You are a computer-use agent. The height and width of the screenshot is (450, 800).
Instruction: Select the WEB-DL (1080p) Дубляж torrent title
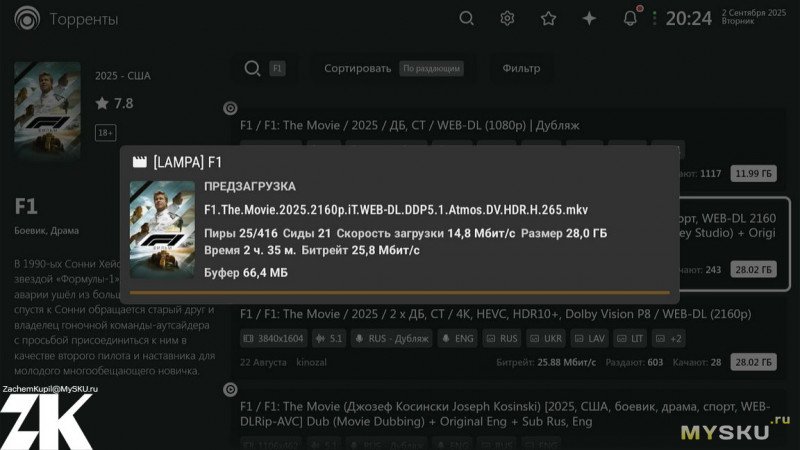pos(410,126)
